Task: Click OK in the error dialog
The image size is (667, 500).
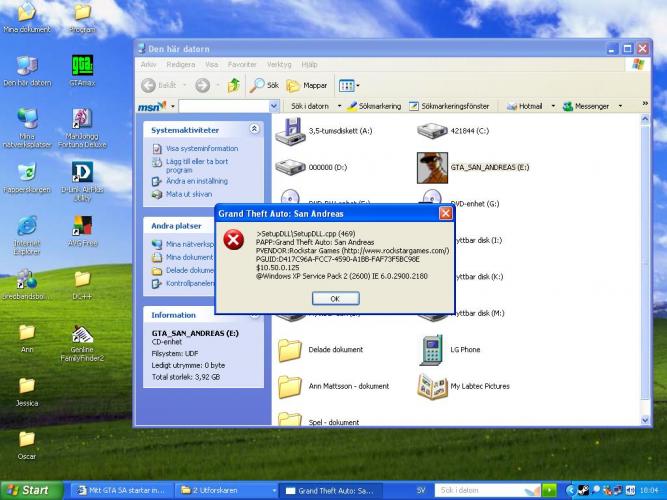Action: (334, 298)
